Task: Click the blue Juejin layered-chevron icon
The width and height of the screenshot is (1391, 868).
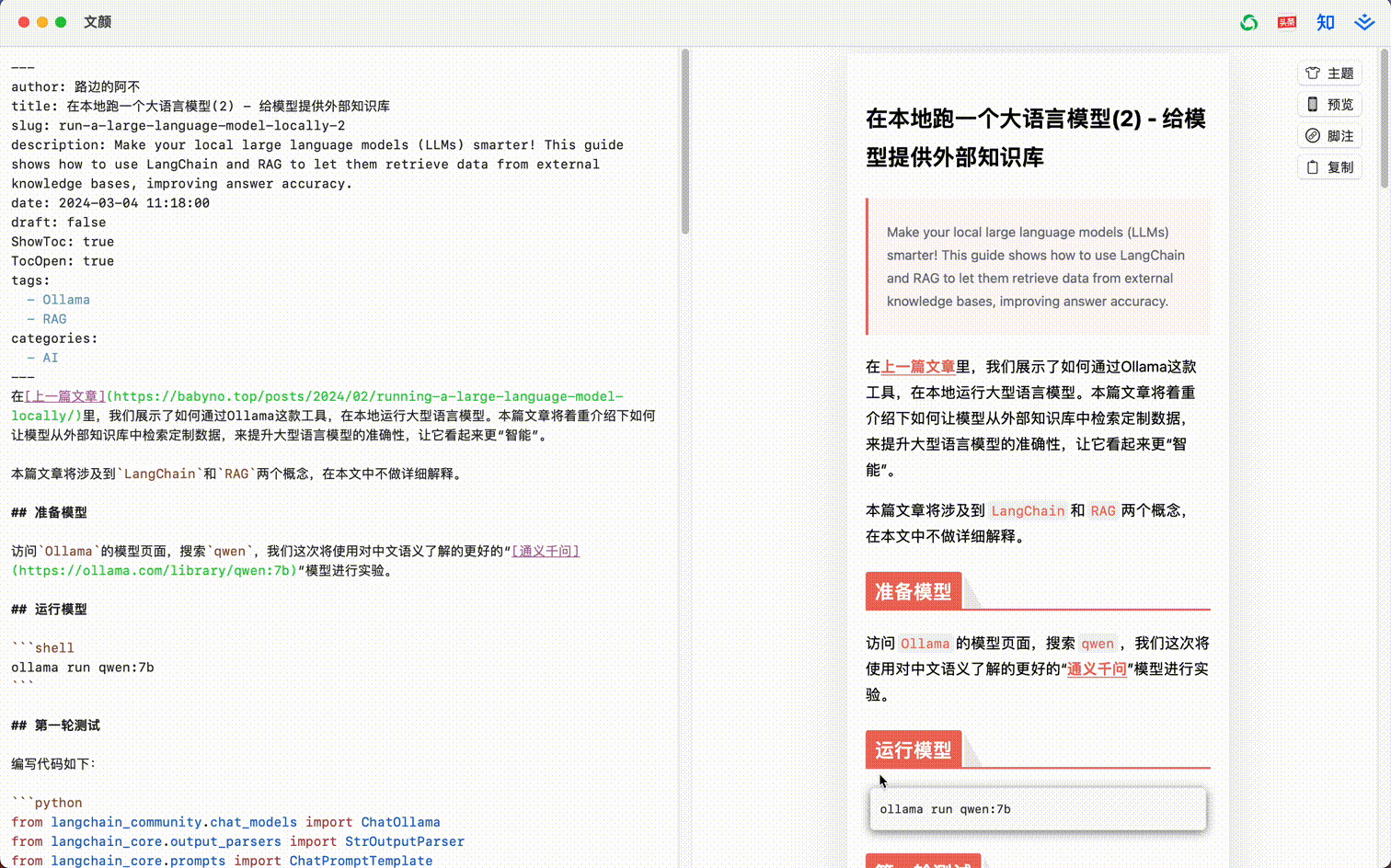Action: coord(1364,22)
